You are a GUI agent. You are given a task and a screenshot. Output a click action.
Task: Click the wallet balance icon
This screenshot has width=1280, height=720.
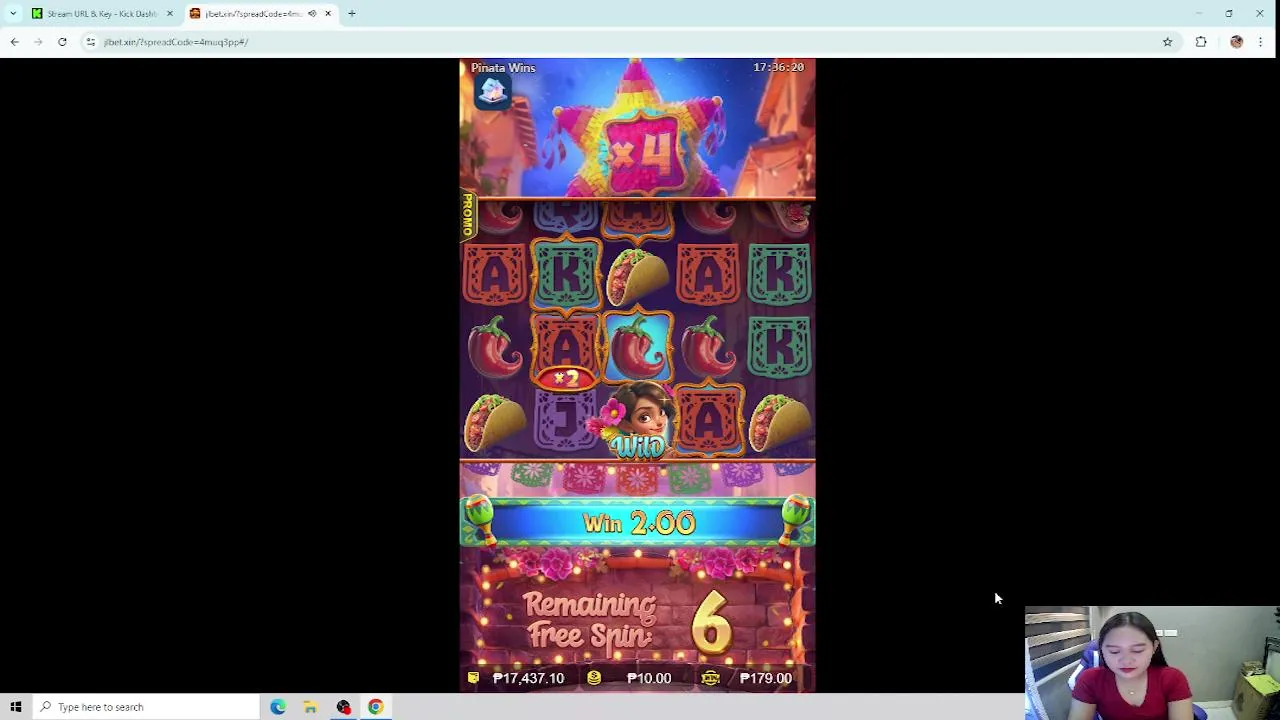click(x=473, y=678)
